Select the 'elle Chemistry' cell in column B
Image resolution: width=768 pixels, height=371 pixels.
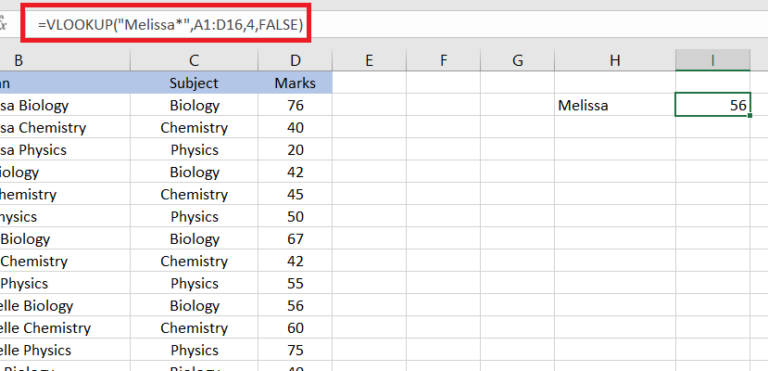pyautogui.click(x=65, y=327)
